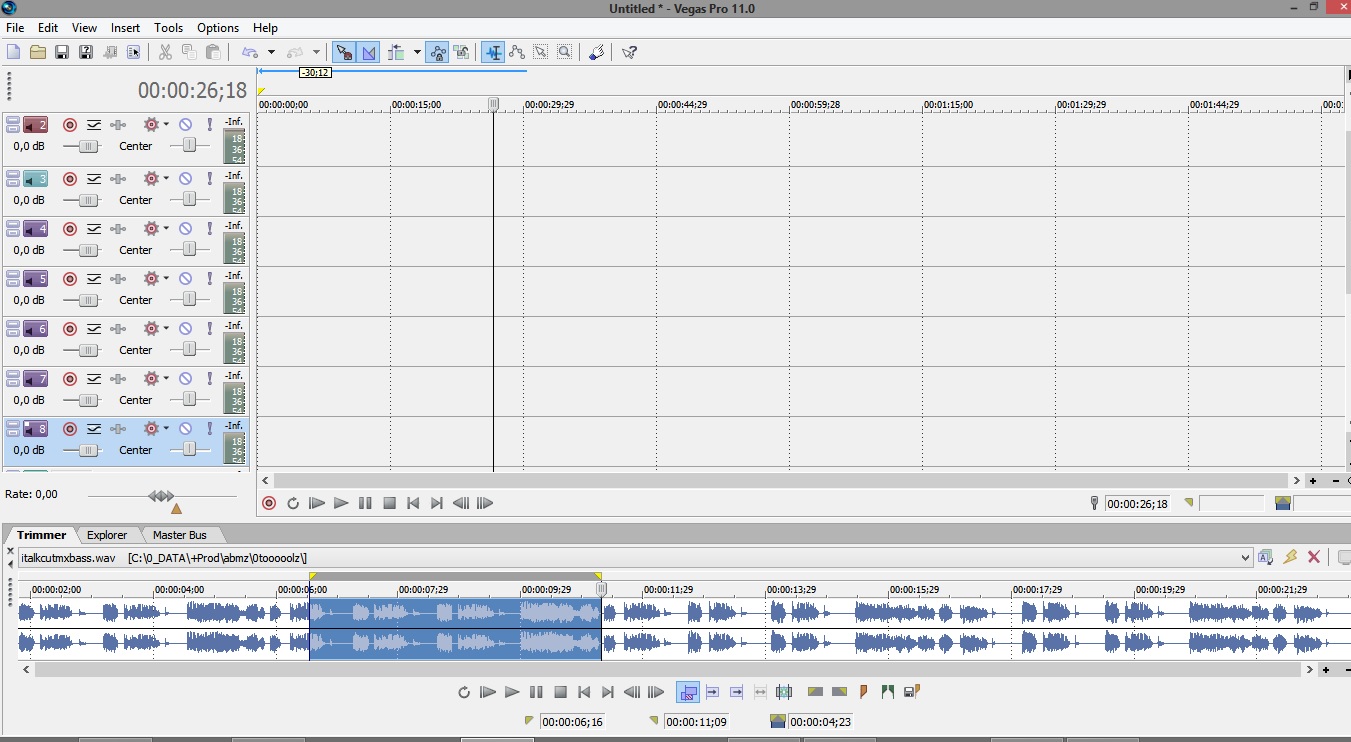Click the What's This help icon
This screenshot has width=1351, height=742.
pos(629,52)
